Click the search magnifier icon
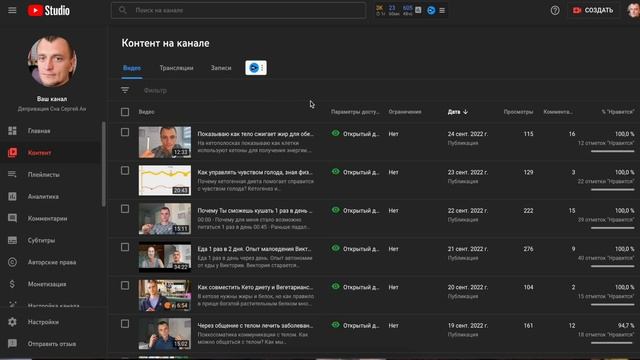 tap(122, 10)
